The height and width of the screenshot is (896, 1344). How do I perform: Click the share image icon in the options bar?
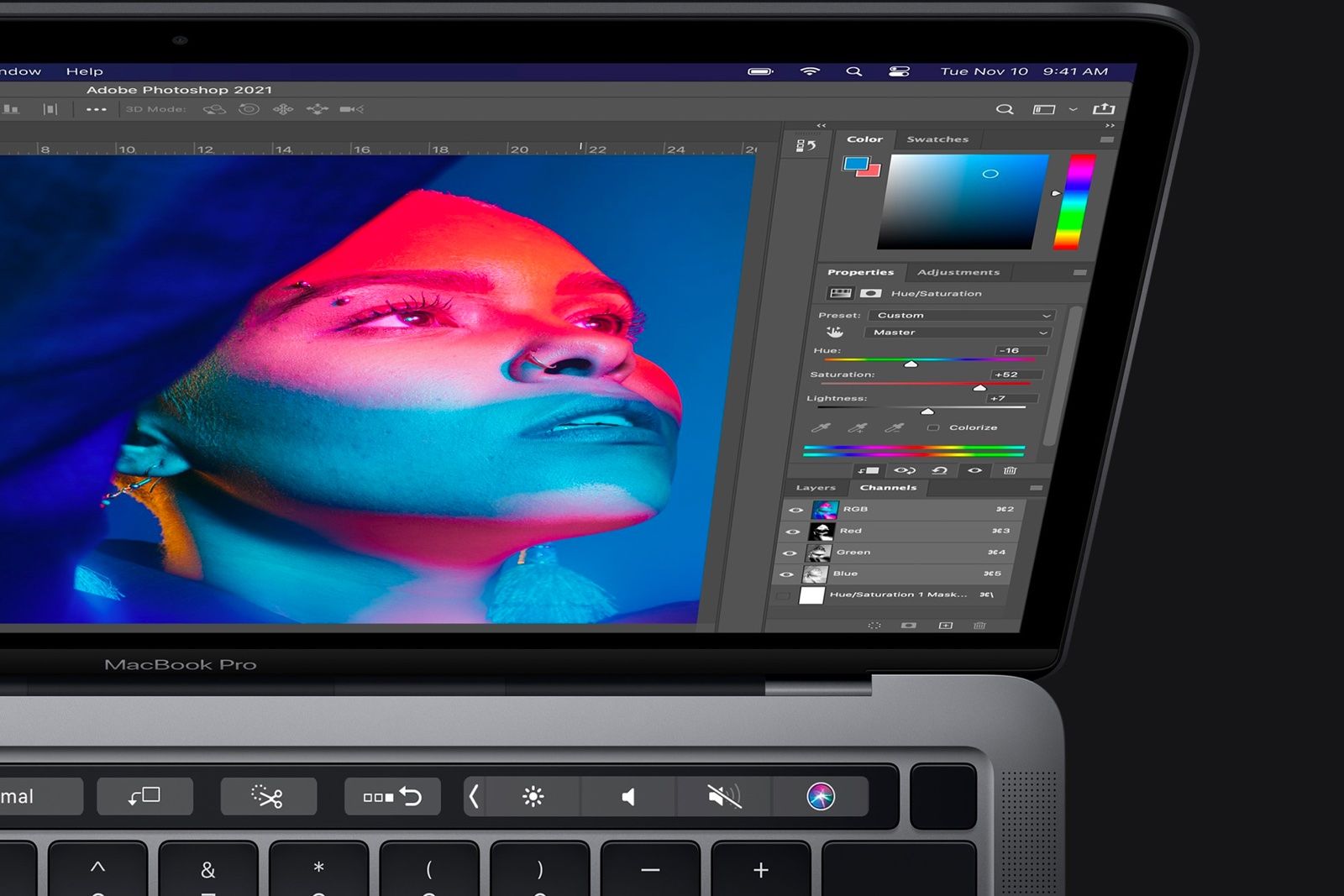[1103, 109]
